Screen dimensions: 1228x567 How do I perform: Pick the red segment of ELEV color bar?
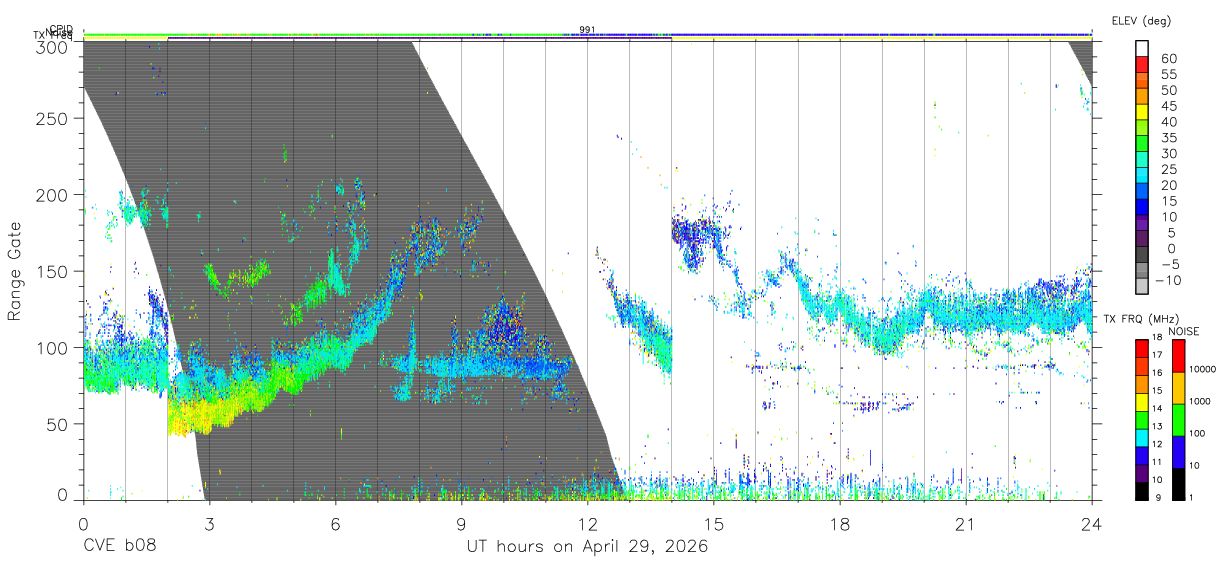click(x=1142, y=64)
